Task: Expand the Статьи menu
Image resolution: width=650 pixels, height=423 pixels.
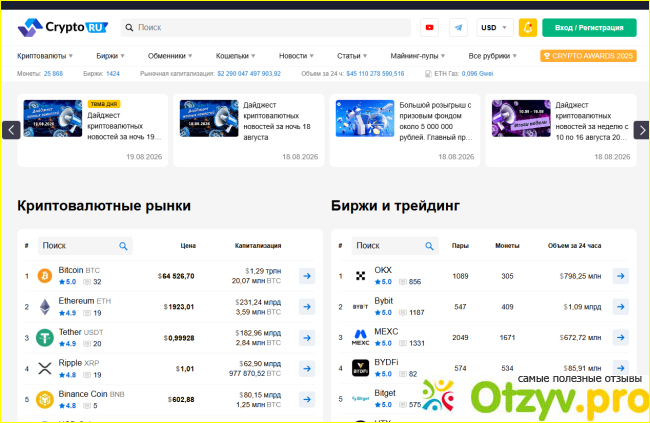Action: pyautogui.click(x=352, y=56)
